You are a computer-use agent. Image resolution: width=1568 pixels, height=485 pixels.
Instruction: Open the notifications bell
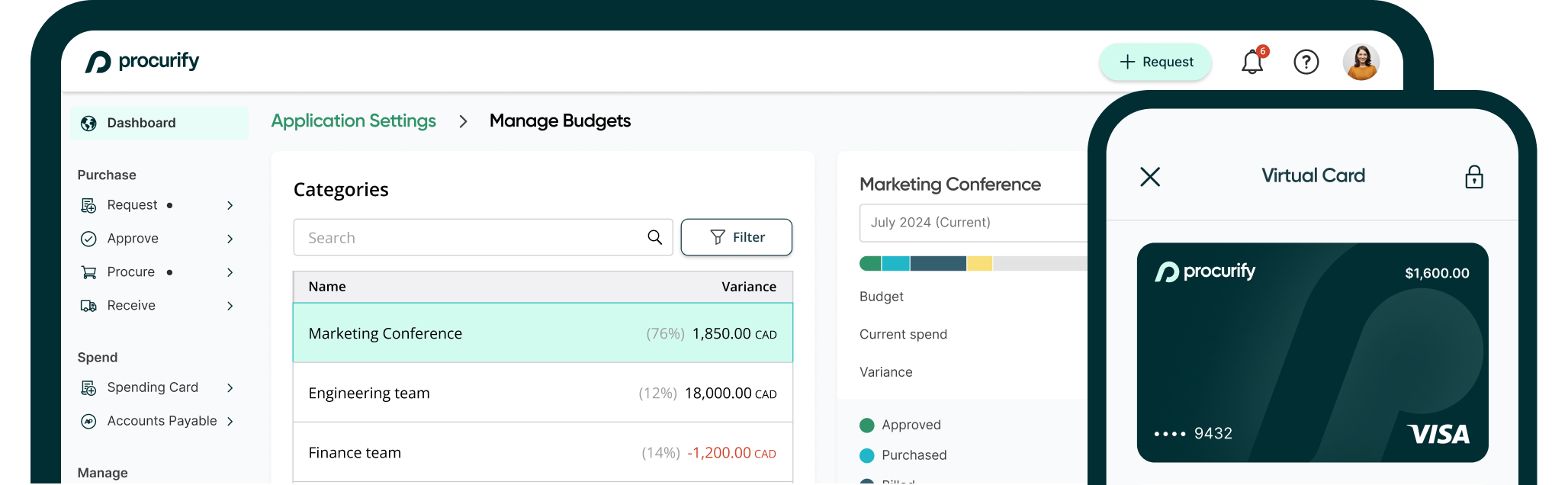coord(1252,62)
